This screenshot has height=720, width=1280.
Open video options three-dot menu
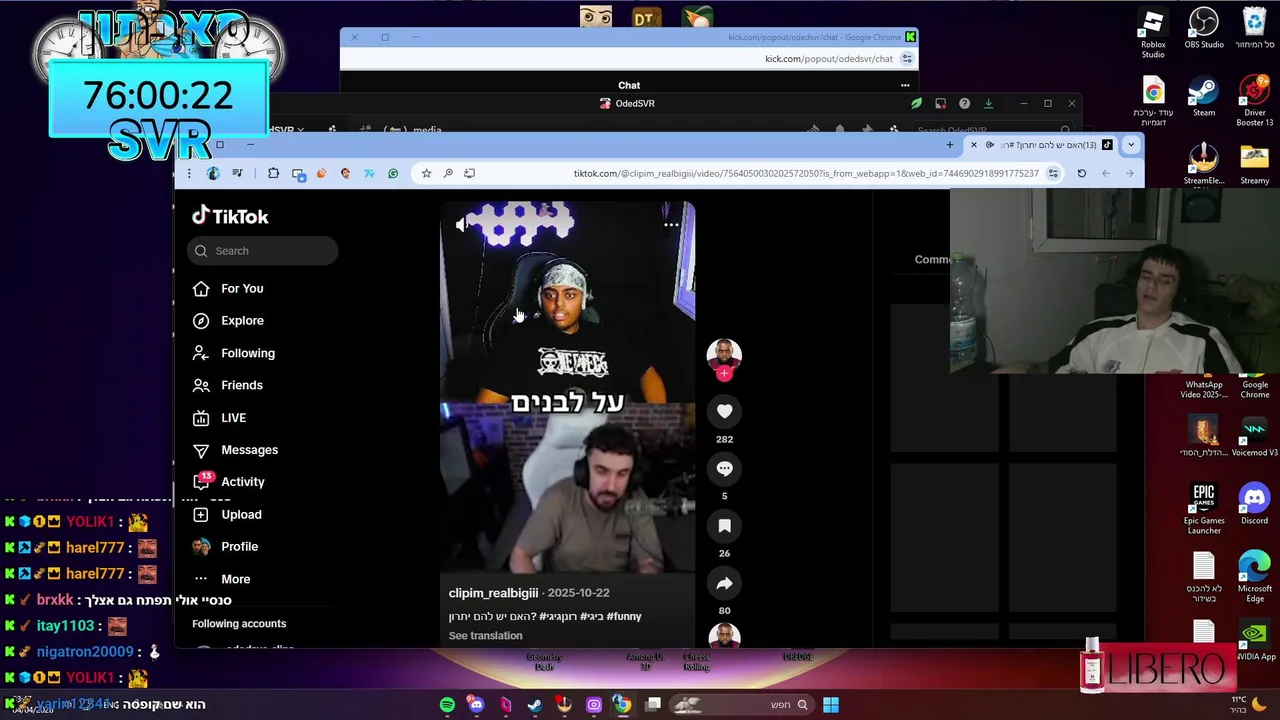pyautogui.click(x=671, y=225)
